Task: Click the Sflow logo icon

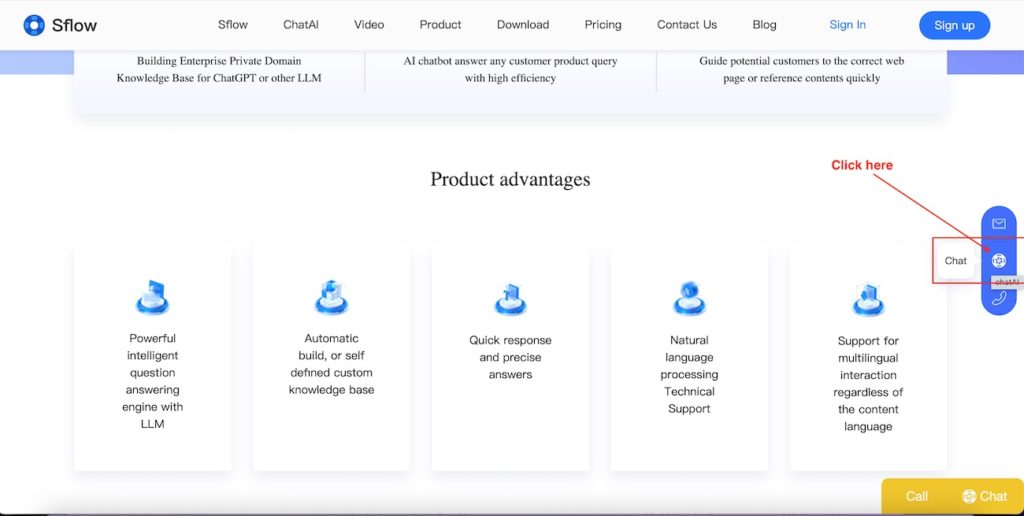Action: [34, 25]
